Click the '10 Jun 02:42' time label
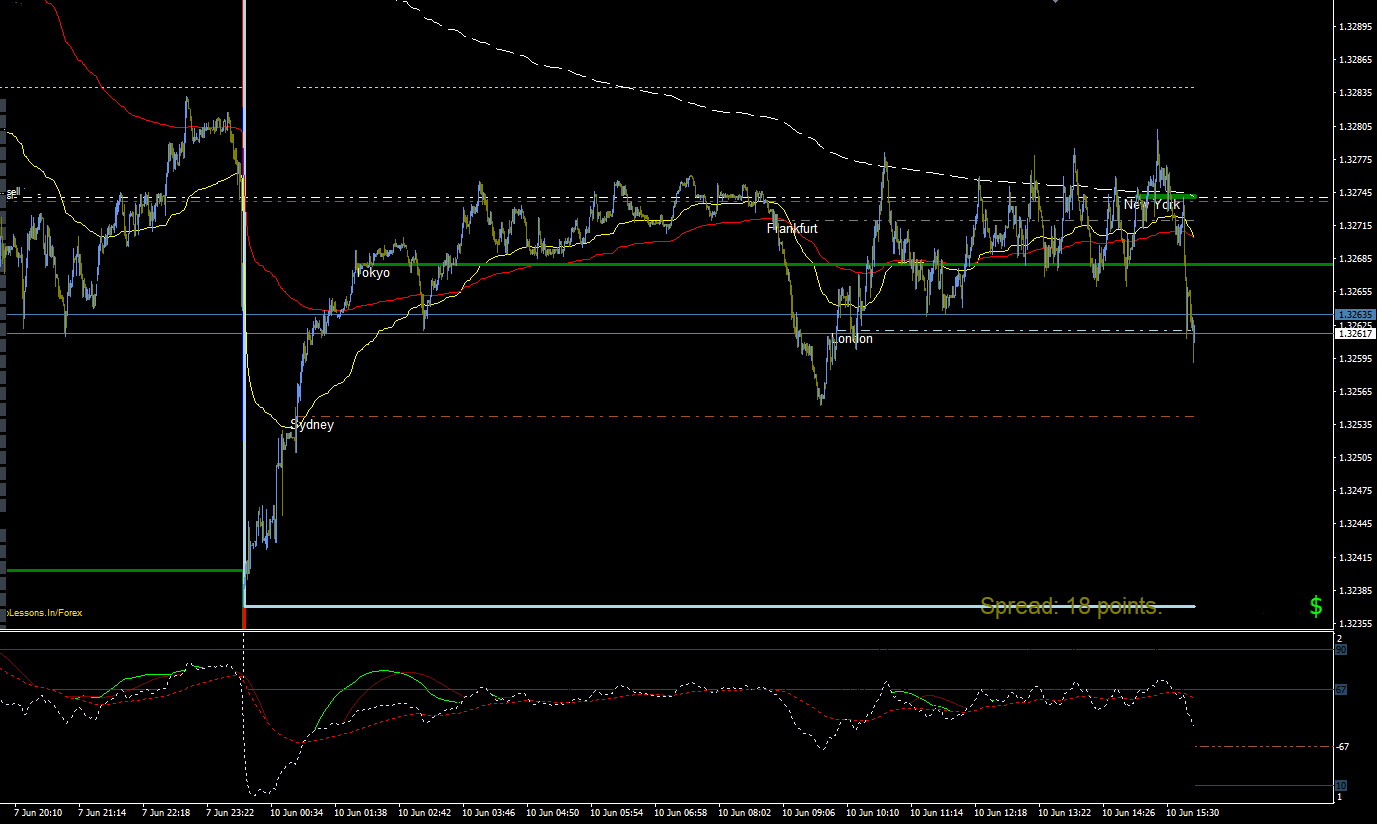 click(425, 813)
